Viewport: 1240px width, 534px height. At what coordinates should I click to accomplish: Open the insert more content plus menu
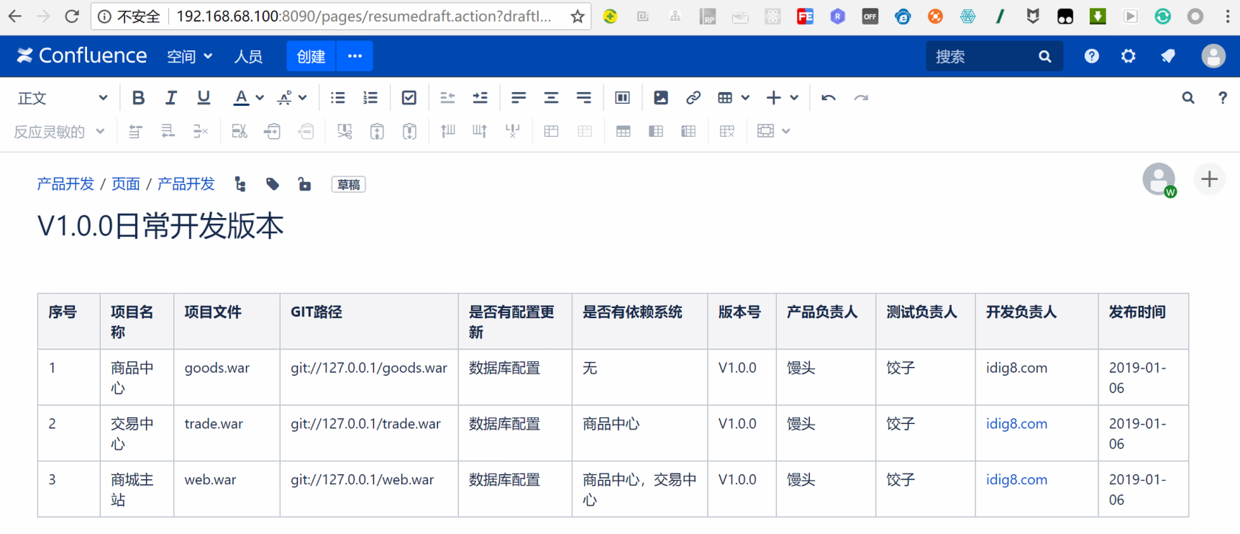coord(782,98)
